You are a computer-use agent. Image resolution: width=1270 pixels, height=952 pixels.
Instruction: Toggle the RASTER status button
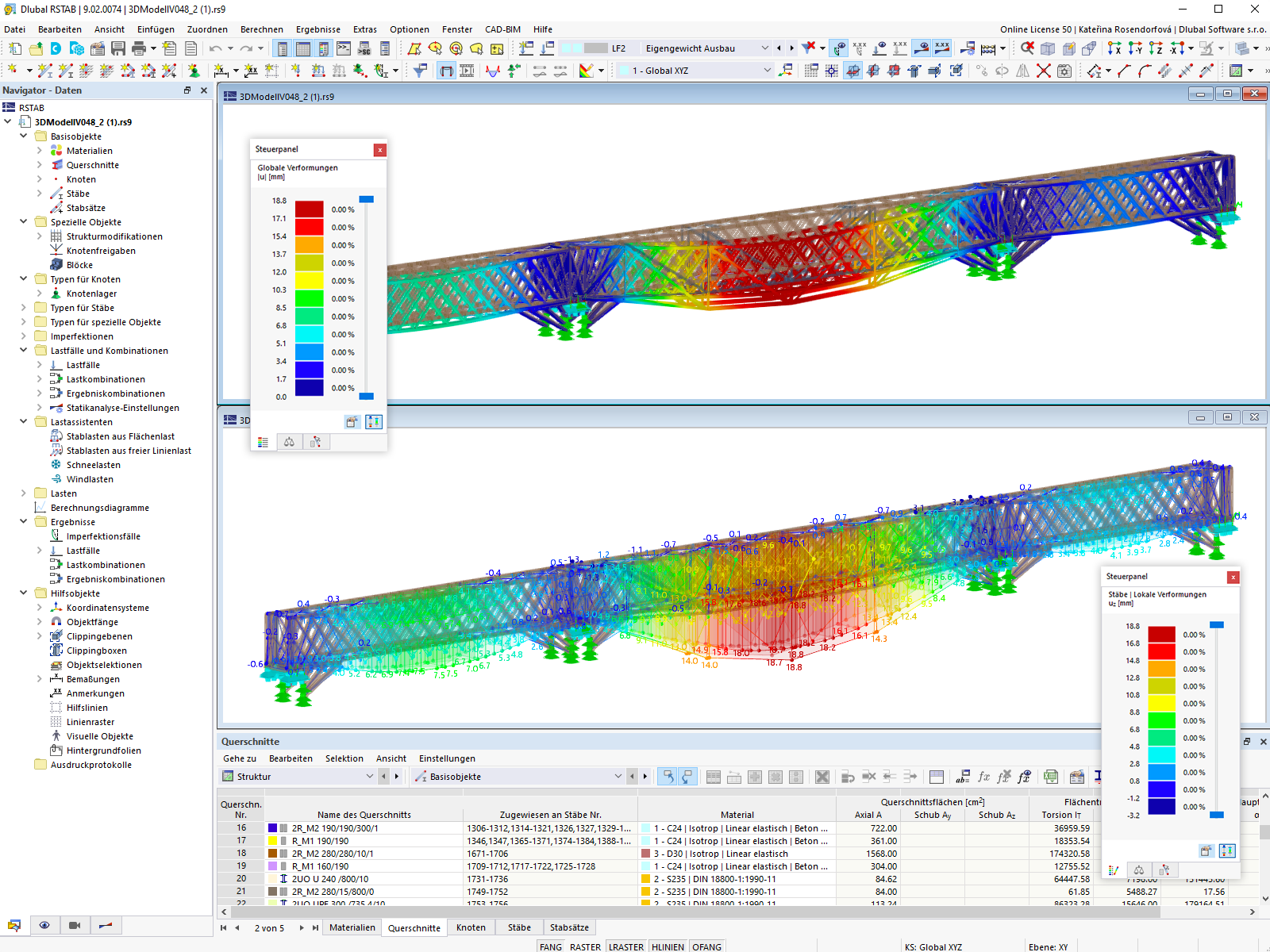tap(585, 946)
